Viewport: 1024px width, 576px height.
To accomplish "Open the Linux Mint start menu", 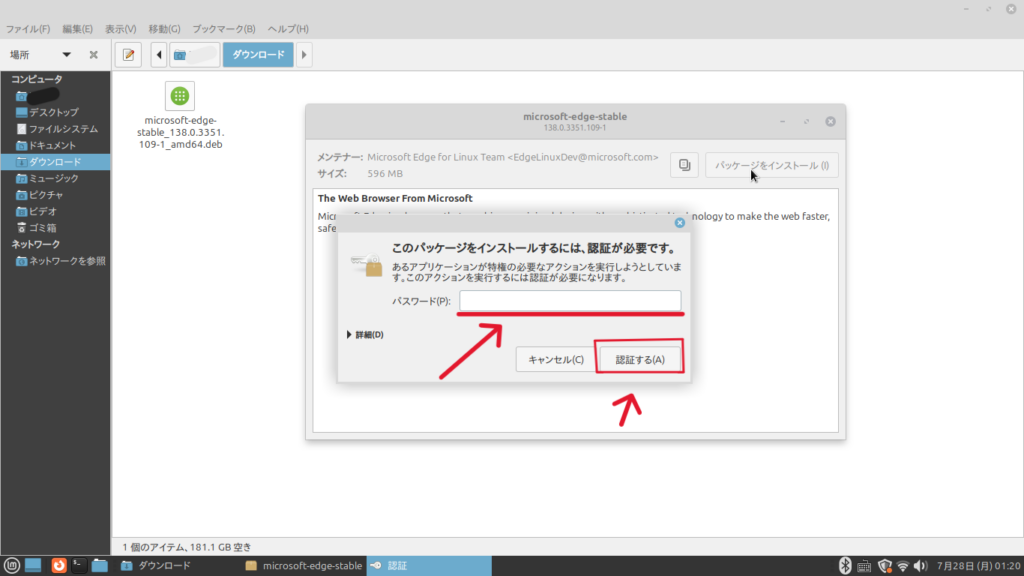I will tap(12, 566).
